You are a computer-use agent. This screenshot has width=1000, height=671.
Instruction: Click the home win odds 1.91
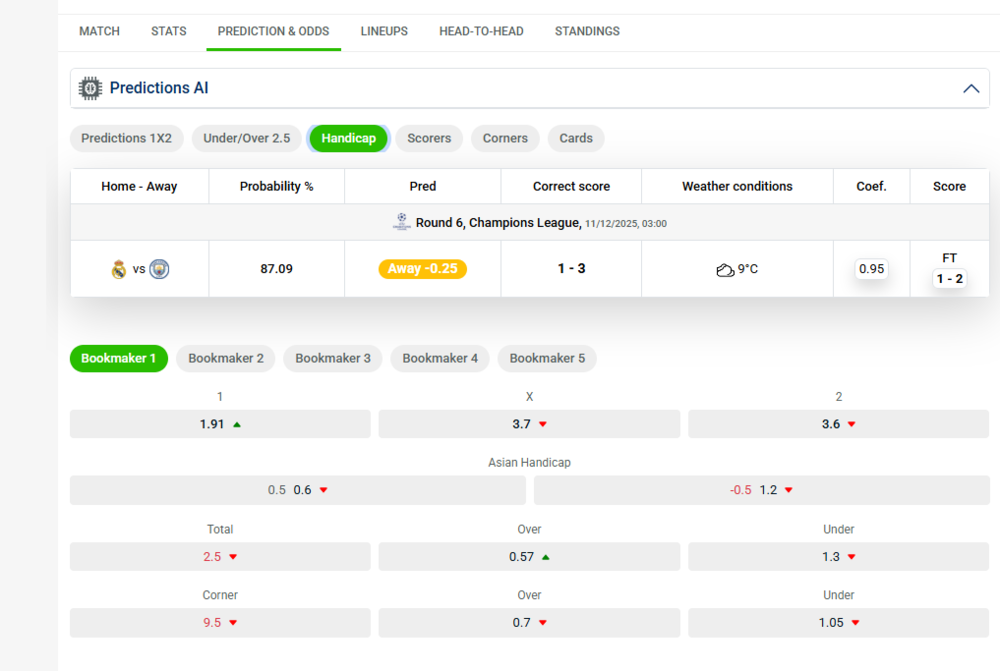(x=220, y=424)
